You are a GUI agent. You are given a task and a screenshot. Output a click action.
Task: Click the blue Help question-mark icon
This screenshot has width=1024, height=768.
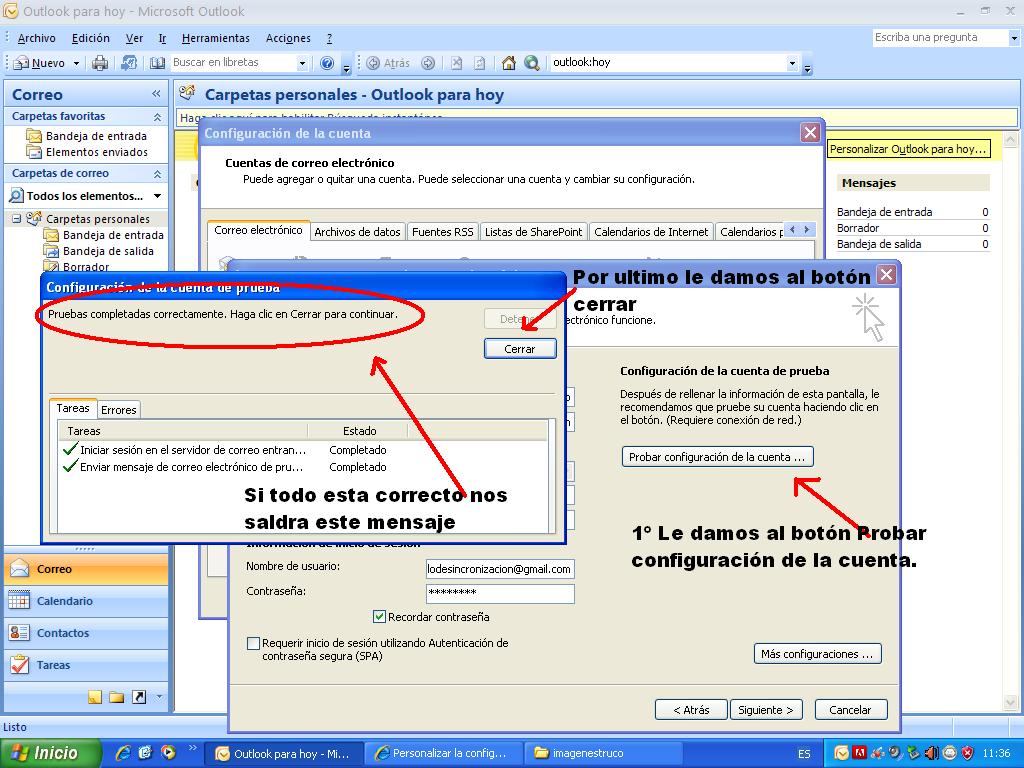click(327, 63)
